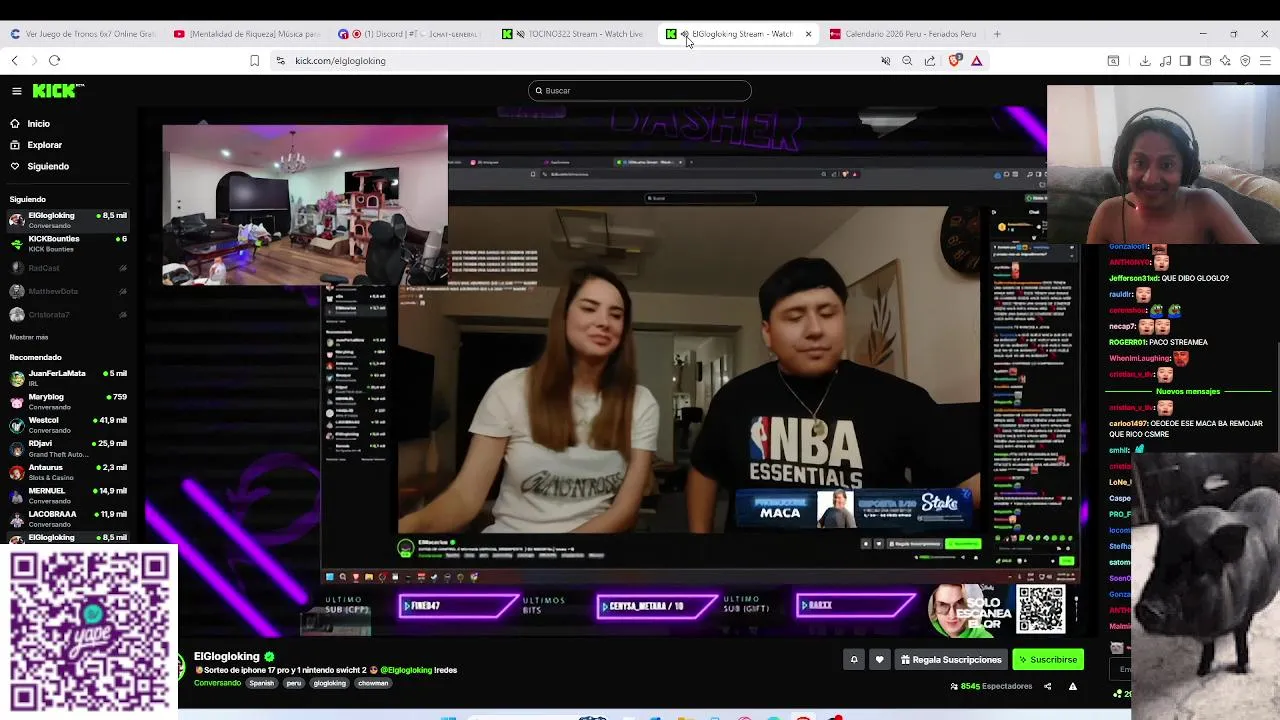
Task: Toggle the browser sidebar panel icon
Action: [x=1185, y=61]
